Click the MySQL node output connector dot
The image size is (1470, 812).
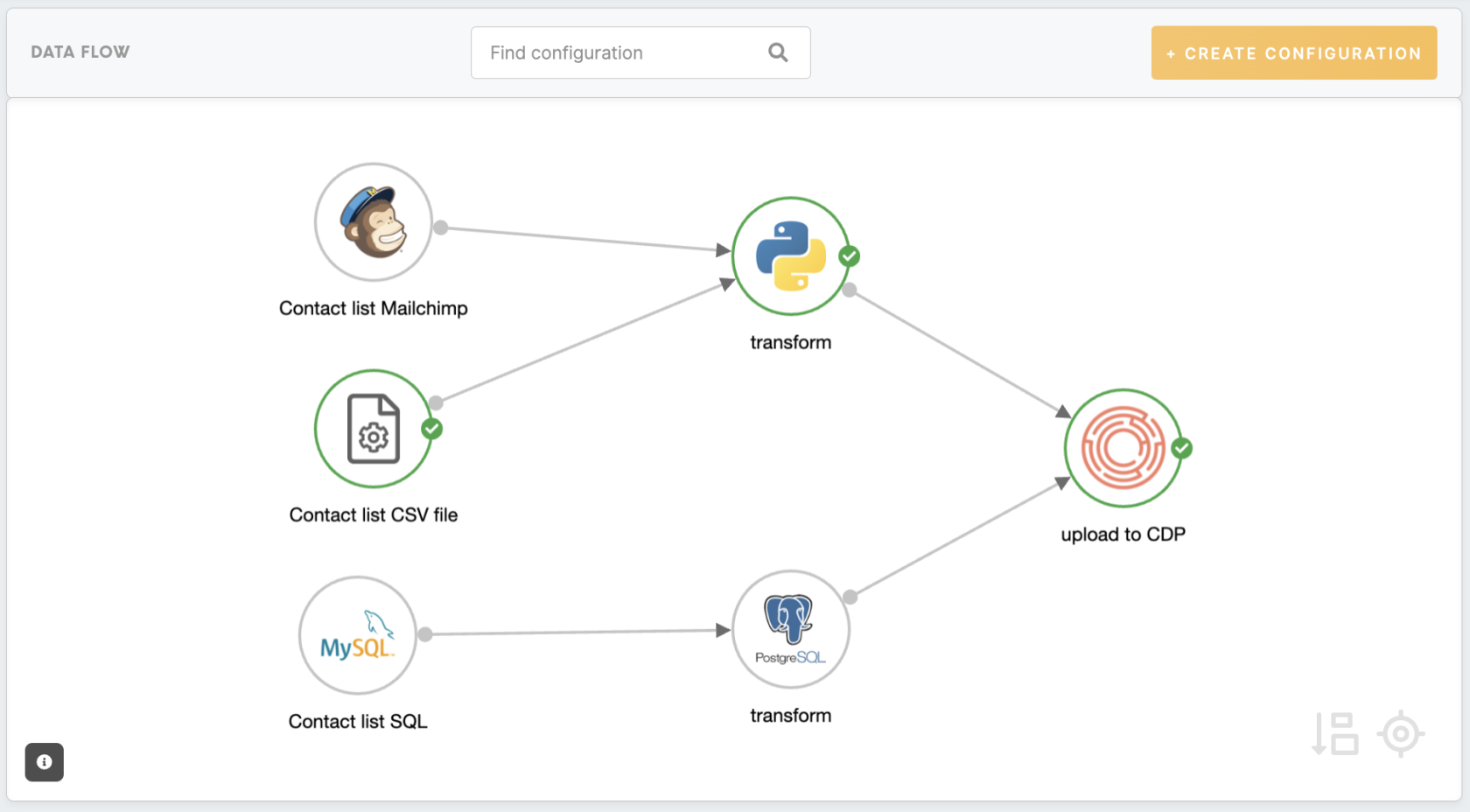pyautogui.click(x=425, y=634)
